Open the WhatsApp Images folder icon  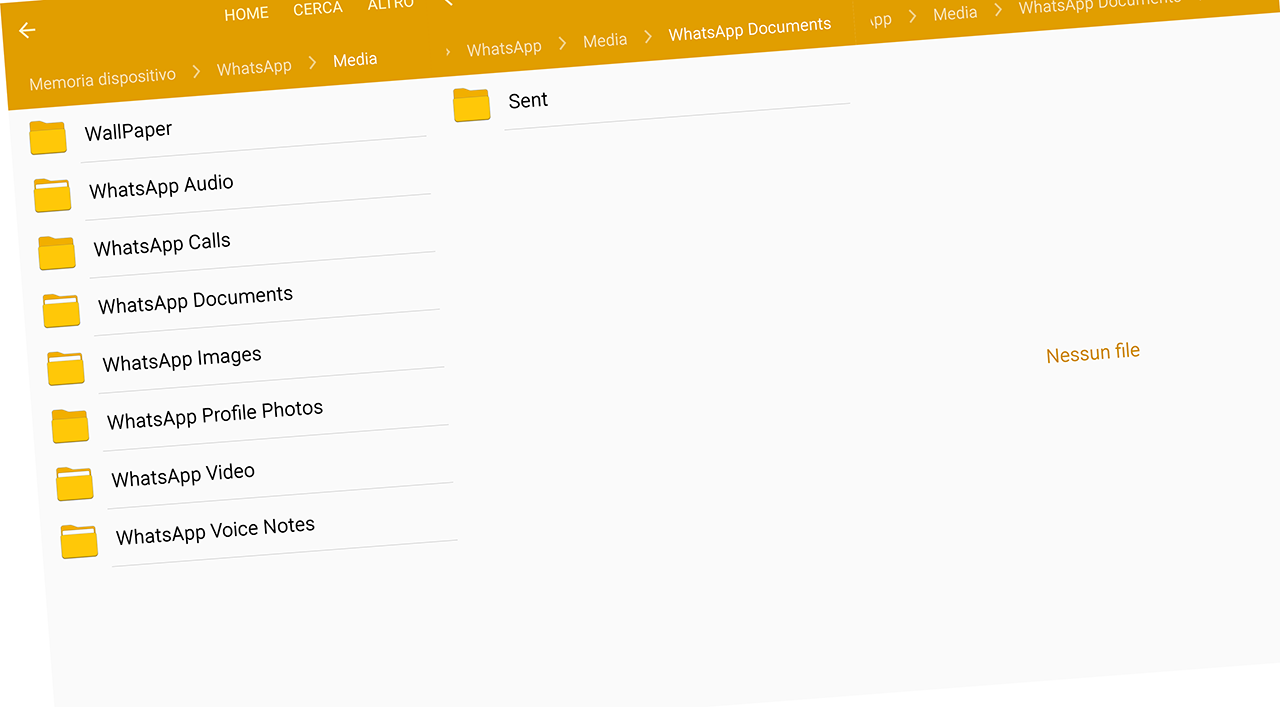pos(66,368)
